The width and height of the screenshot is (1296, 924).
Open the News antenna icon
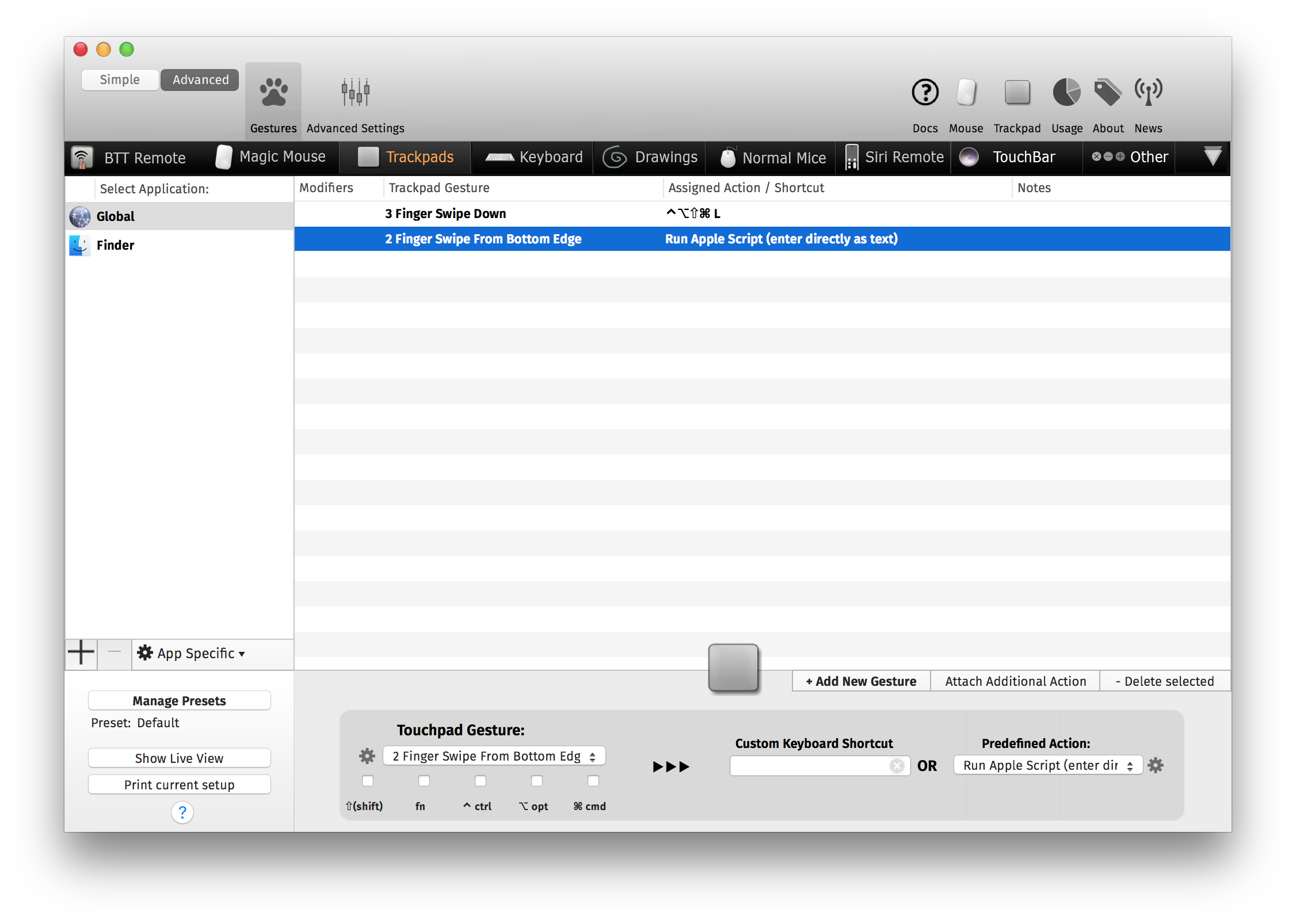(x=1148, y=93)
